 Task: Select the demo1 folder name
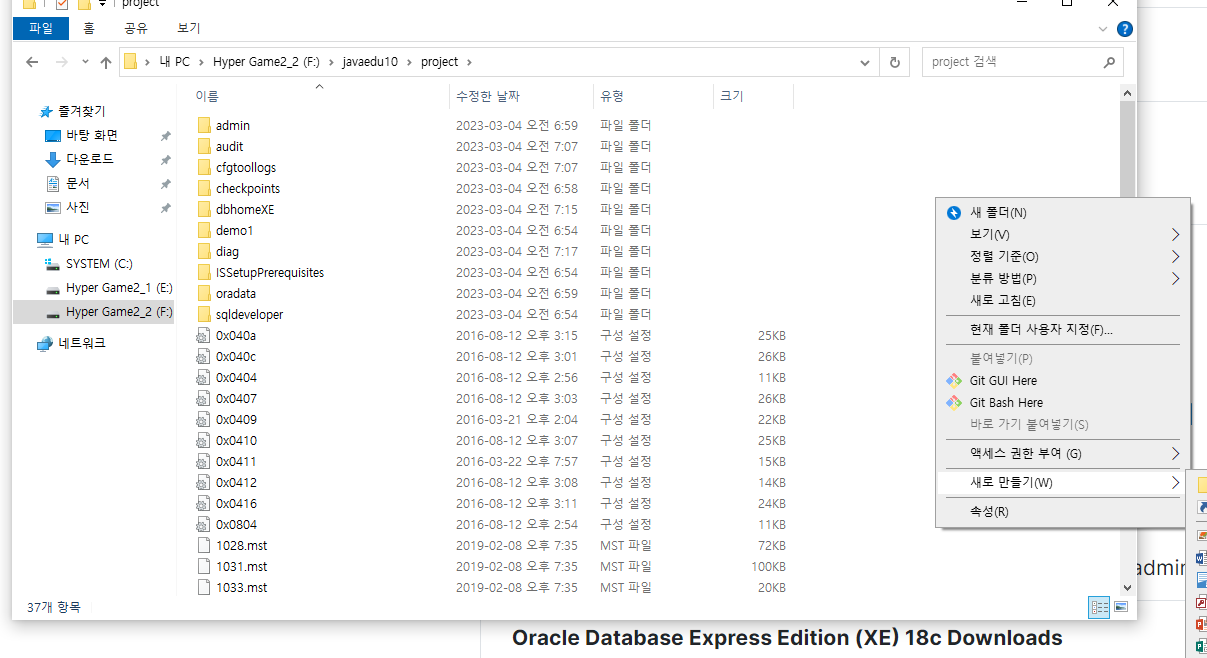[x=235, y=230]
